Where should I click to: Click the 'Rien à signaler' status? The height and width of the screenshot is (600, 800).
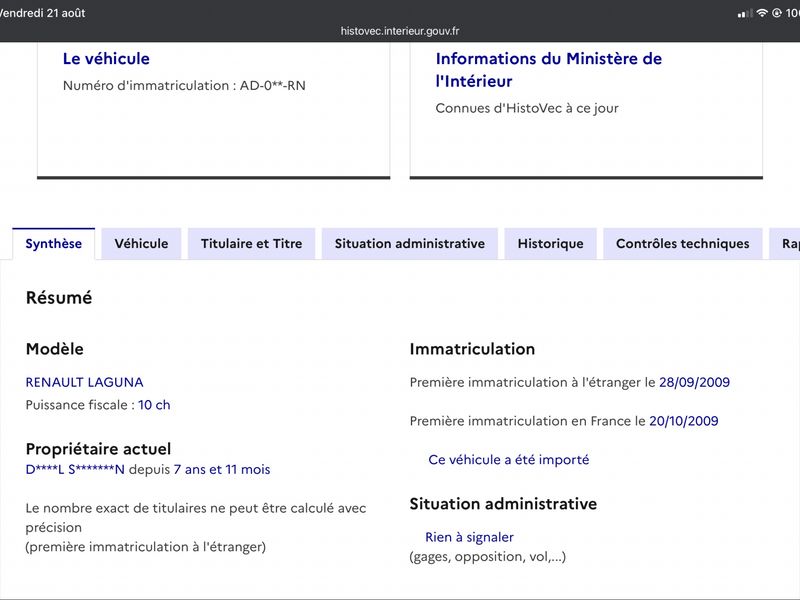click(x=469, y=537)
